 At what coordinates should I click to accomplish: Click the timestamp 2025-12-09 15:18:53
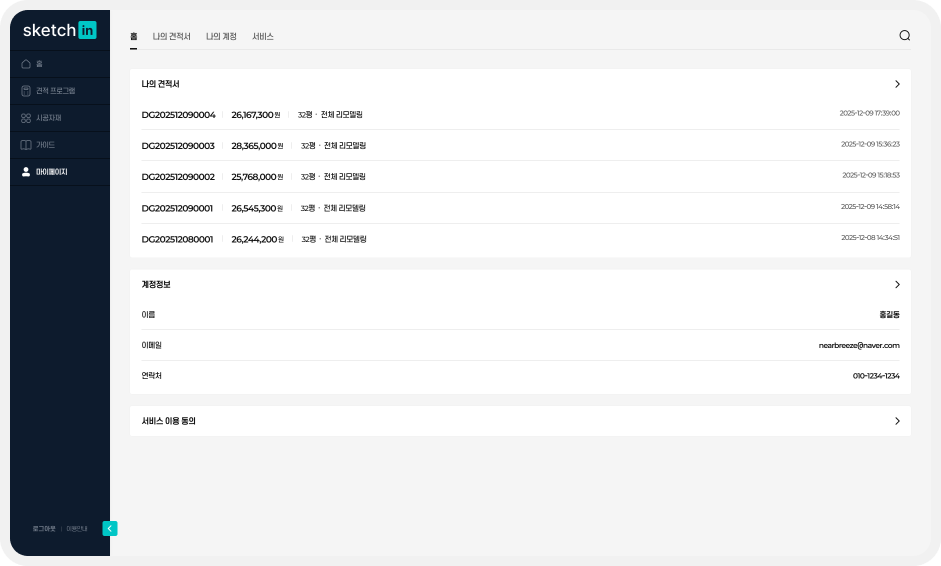point(871,176)
